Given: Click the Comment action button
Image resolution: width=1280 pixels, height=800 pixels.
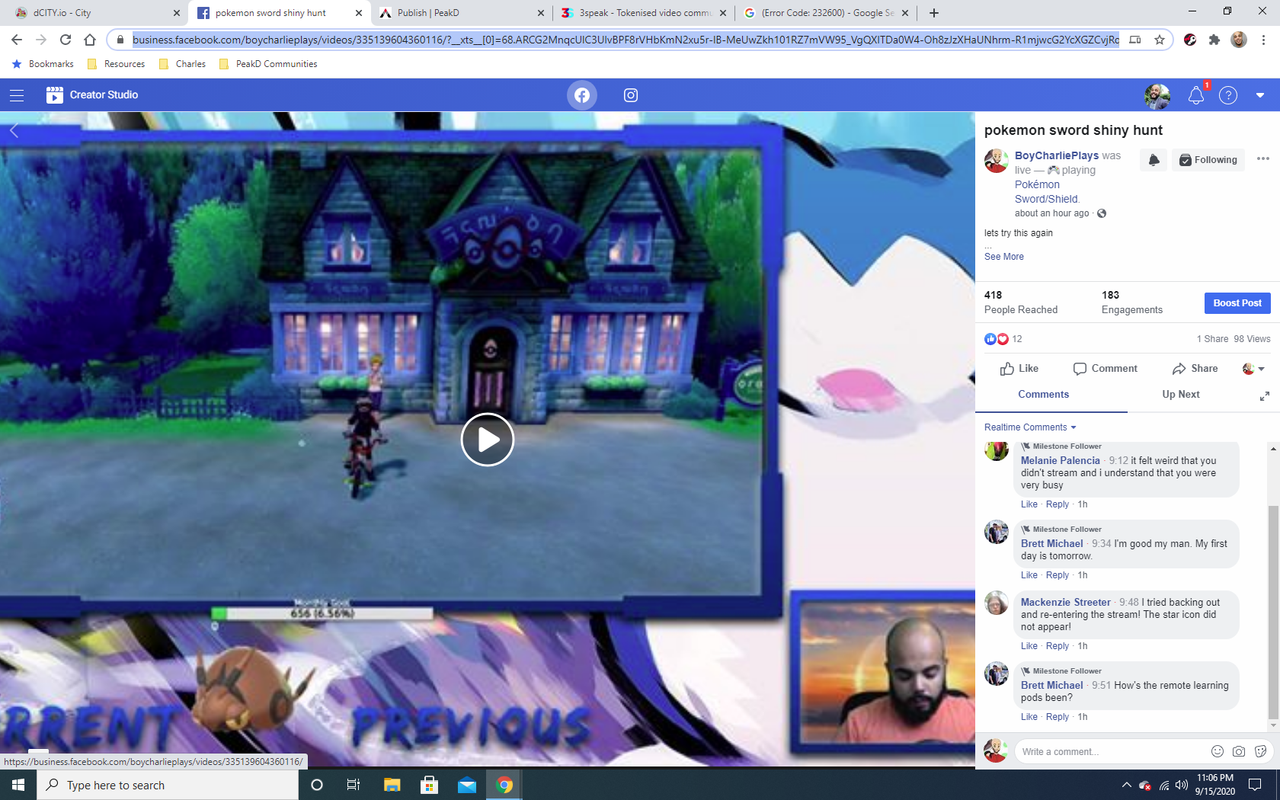Looking at the screenshot, I should [1105, 369].
